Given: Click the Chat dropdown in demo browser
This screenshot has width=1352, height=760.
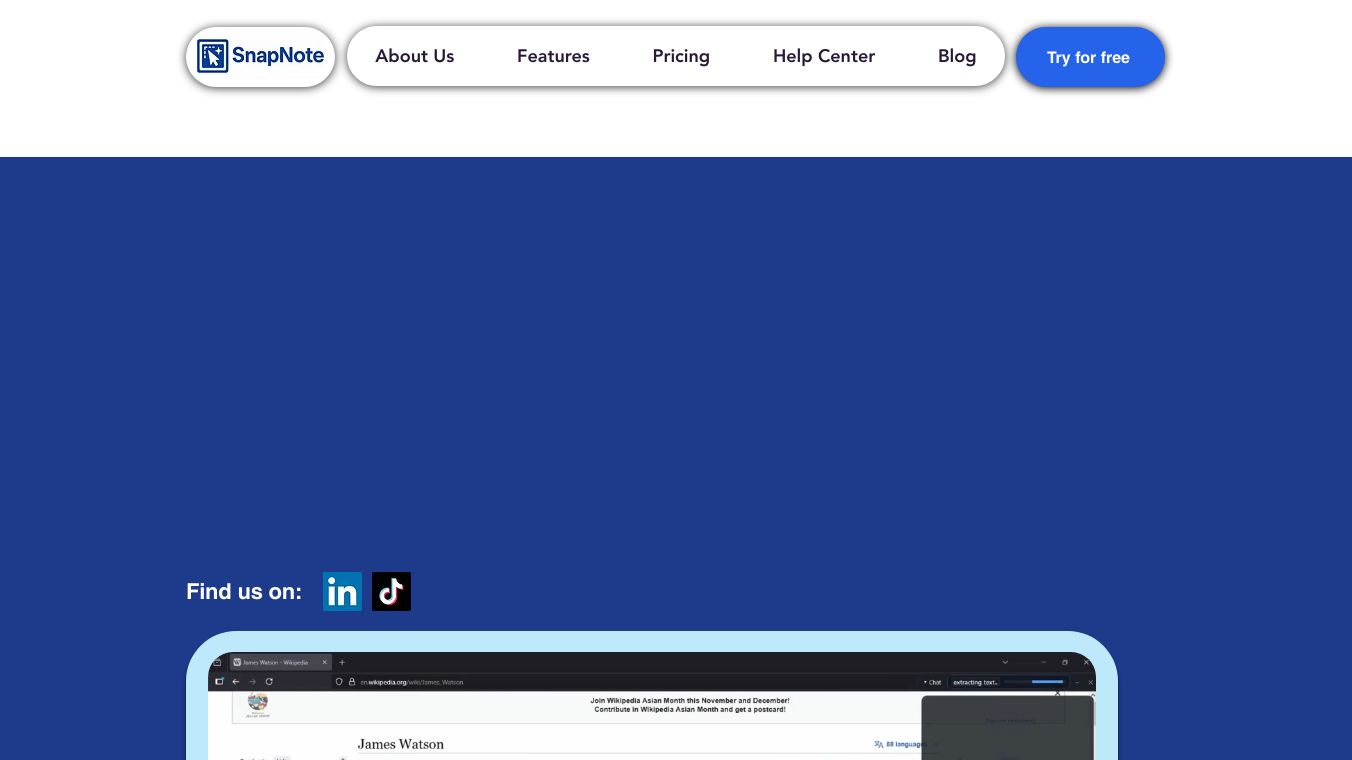Looking at the screenshot, I should coord(932,682).
